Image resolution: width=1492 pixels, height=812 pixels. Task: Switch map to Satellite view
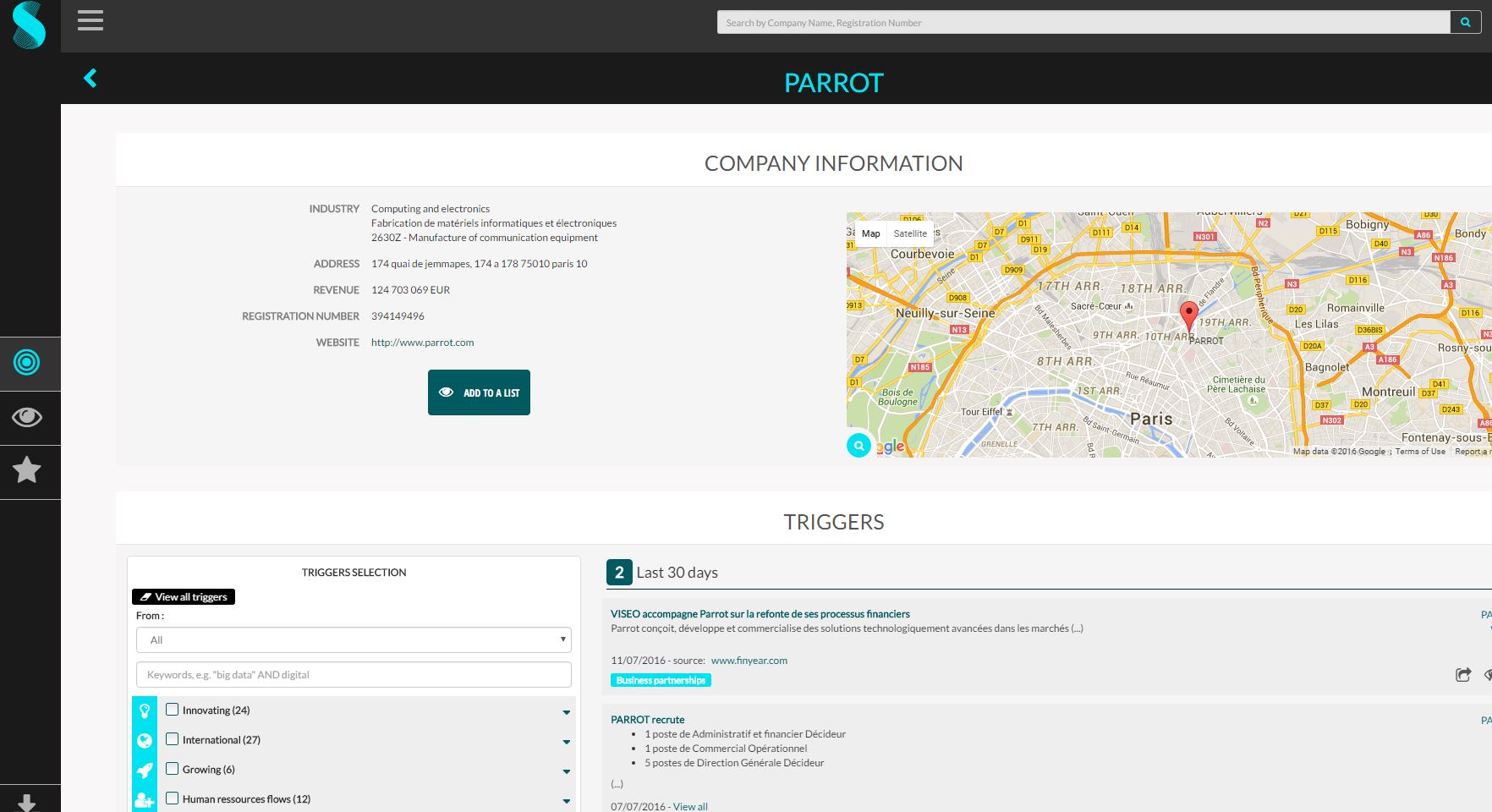(910, 233)
